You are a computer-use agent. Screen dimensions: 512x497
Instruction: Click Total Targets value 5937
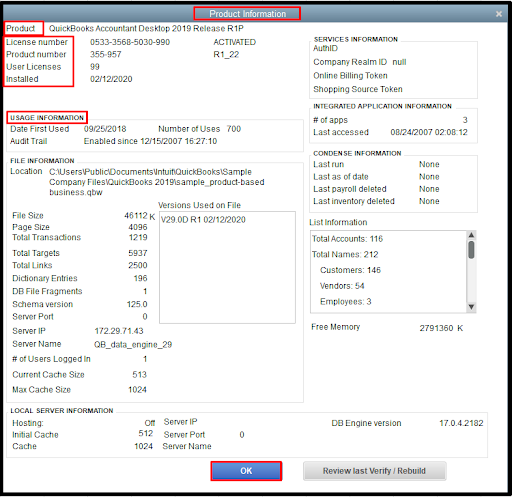coord(138,253)
